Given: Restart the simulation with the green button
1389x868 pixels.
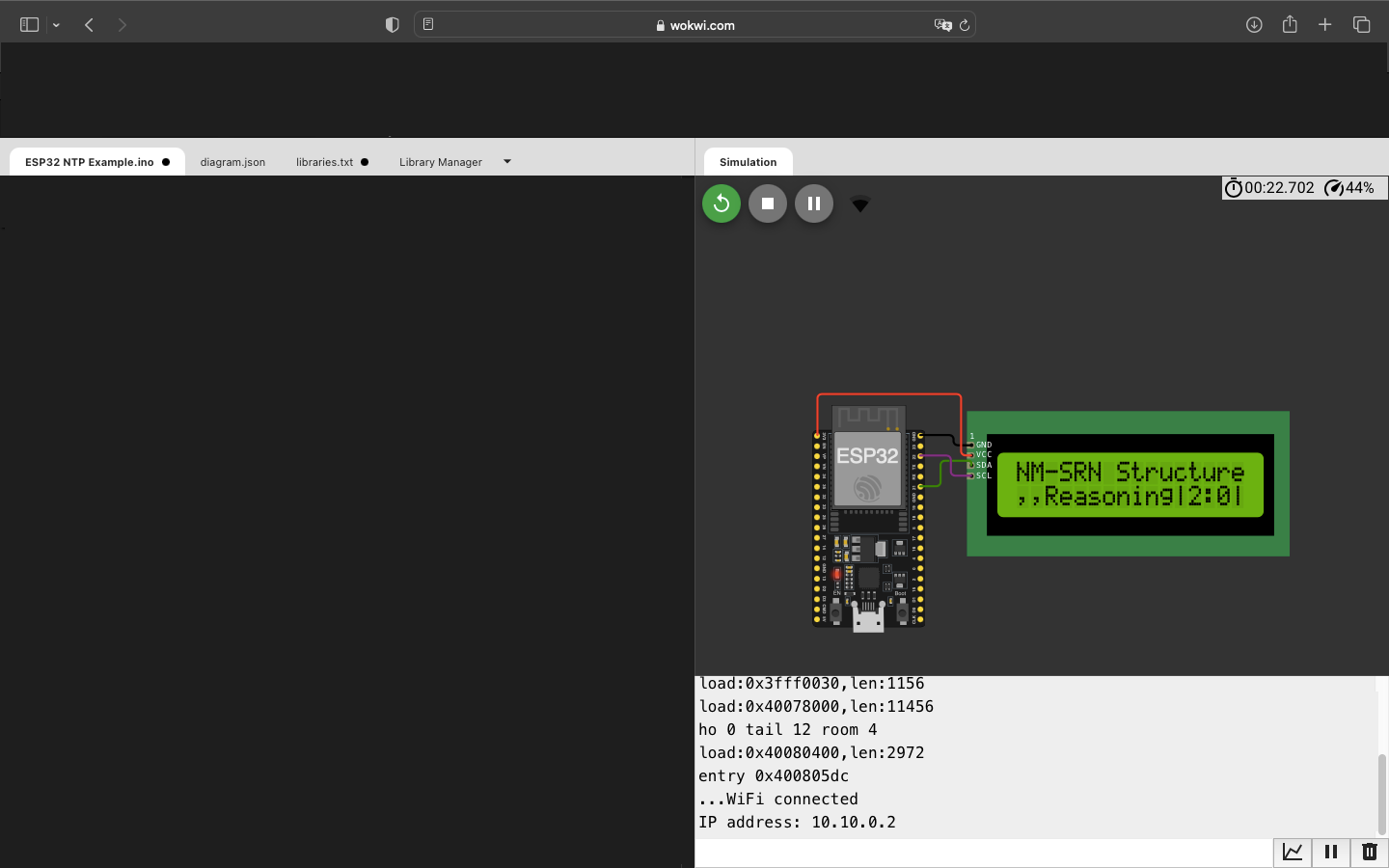Looking at the screenshot, I should coord(721,203).
